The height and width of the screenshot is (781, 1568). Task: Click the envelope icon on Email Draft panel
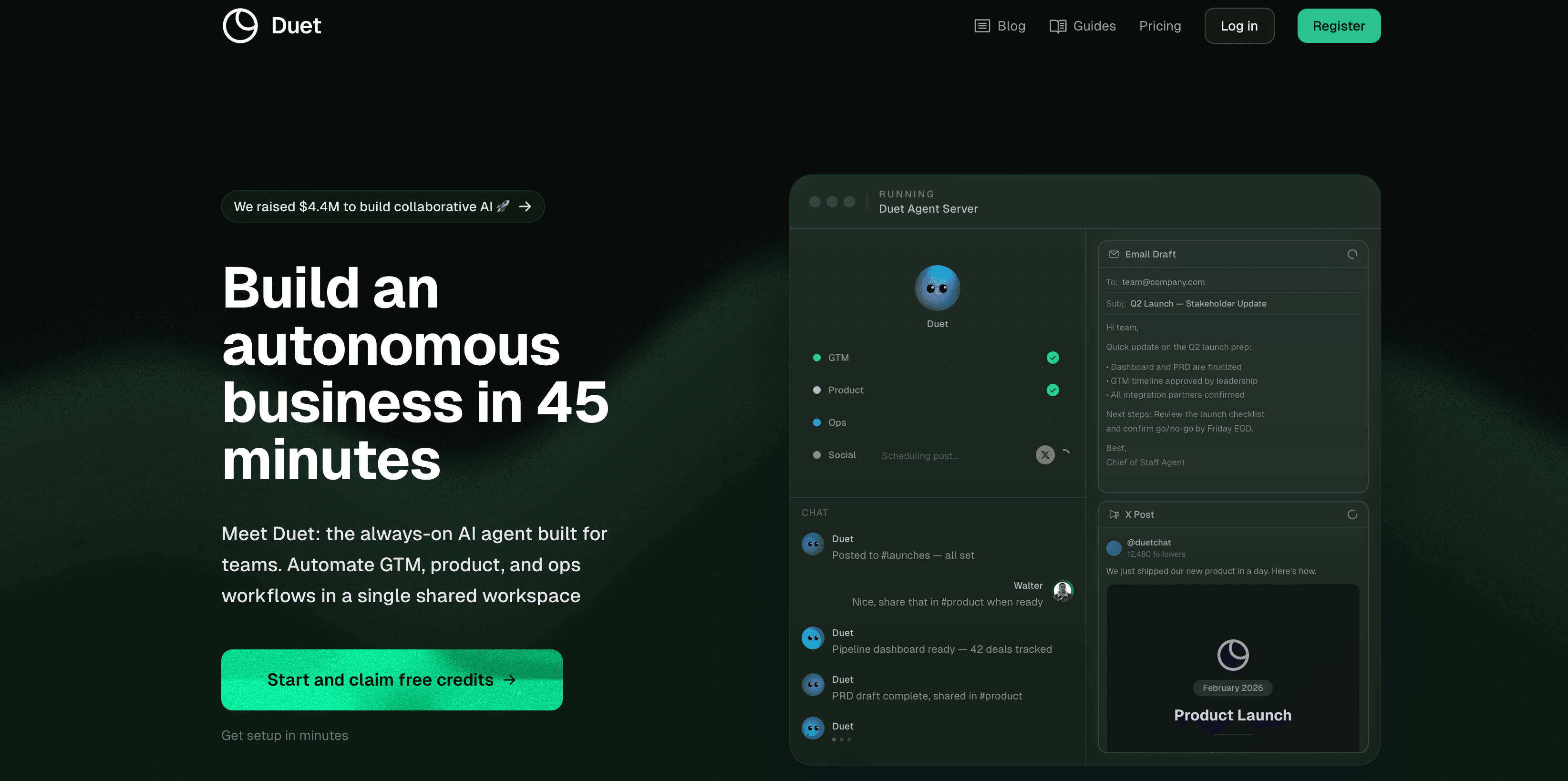[x=1114, y=254]
